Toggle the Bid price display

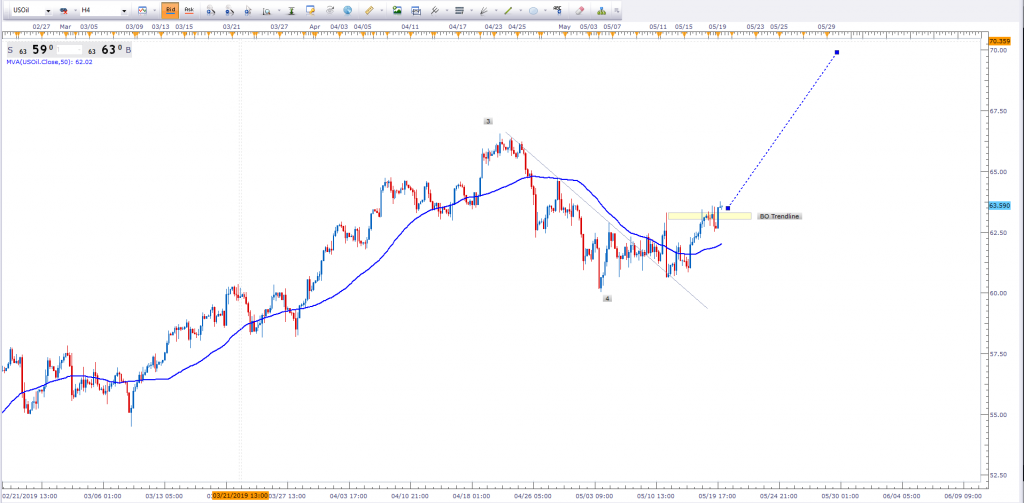[x=170, y=9]
